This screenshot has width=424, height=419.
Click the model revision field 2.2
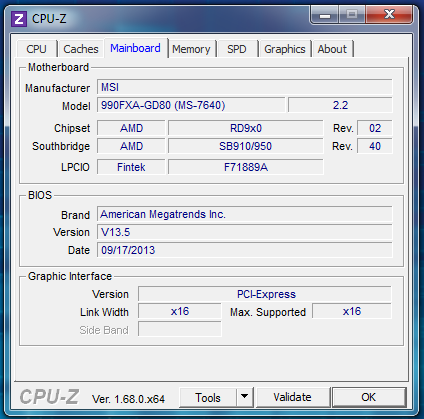[x=340, y=105]
